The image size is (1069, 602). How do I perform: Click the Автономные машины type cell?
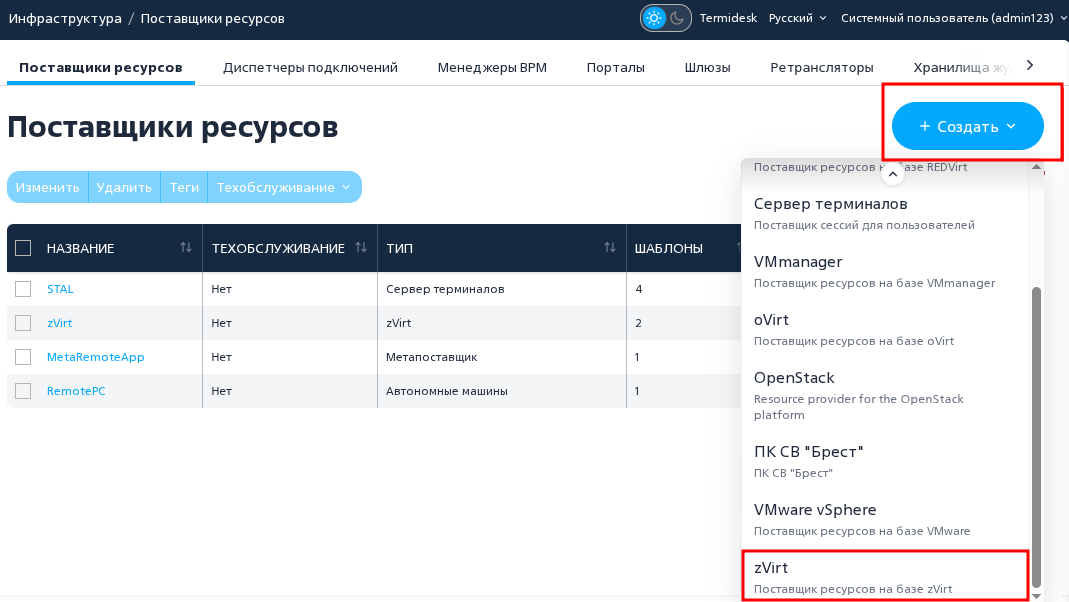pos(447,391)
